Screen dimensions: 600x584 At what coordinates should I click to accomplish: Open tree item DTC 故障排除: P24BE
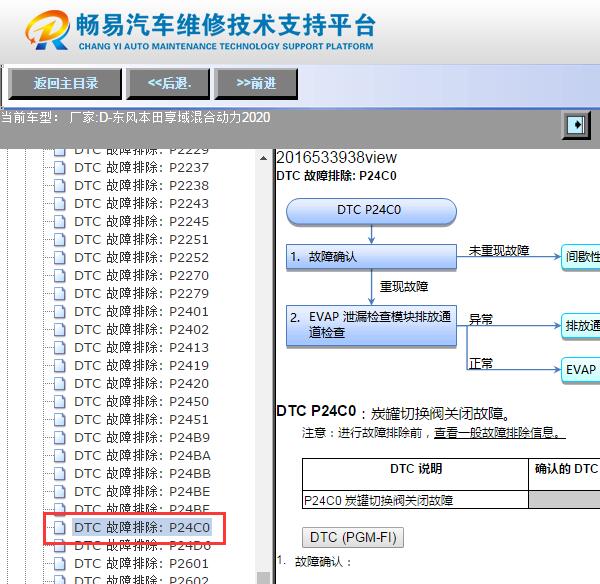[142, 491]
